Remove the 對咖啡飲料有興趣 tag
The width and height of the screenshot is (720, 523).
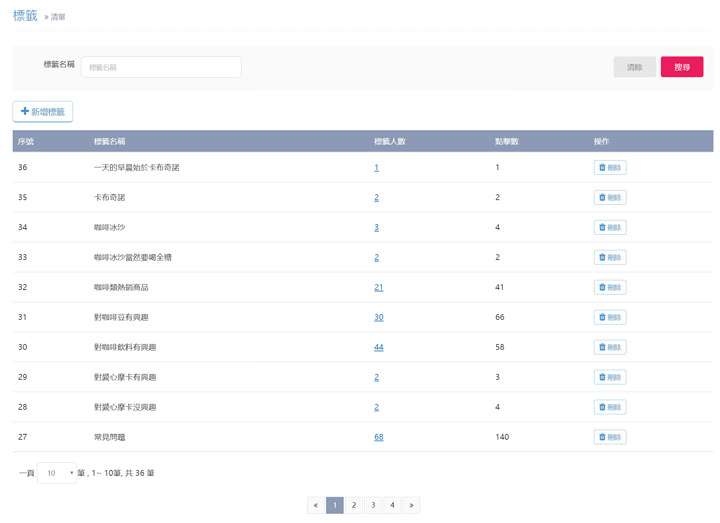[x=610, y=347]
